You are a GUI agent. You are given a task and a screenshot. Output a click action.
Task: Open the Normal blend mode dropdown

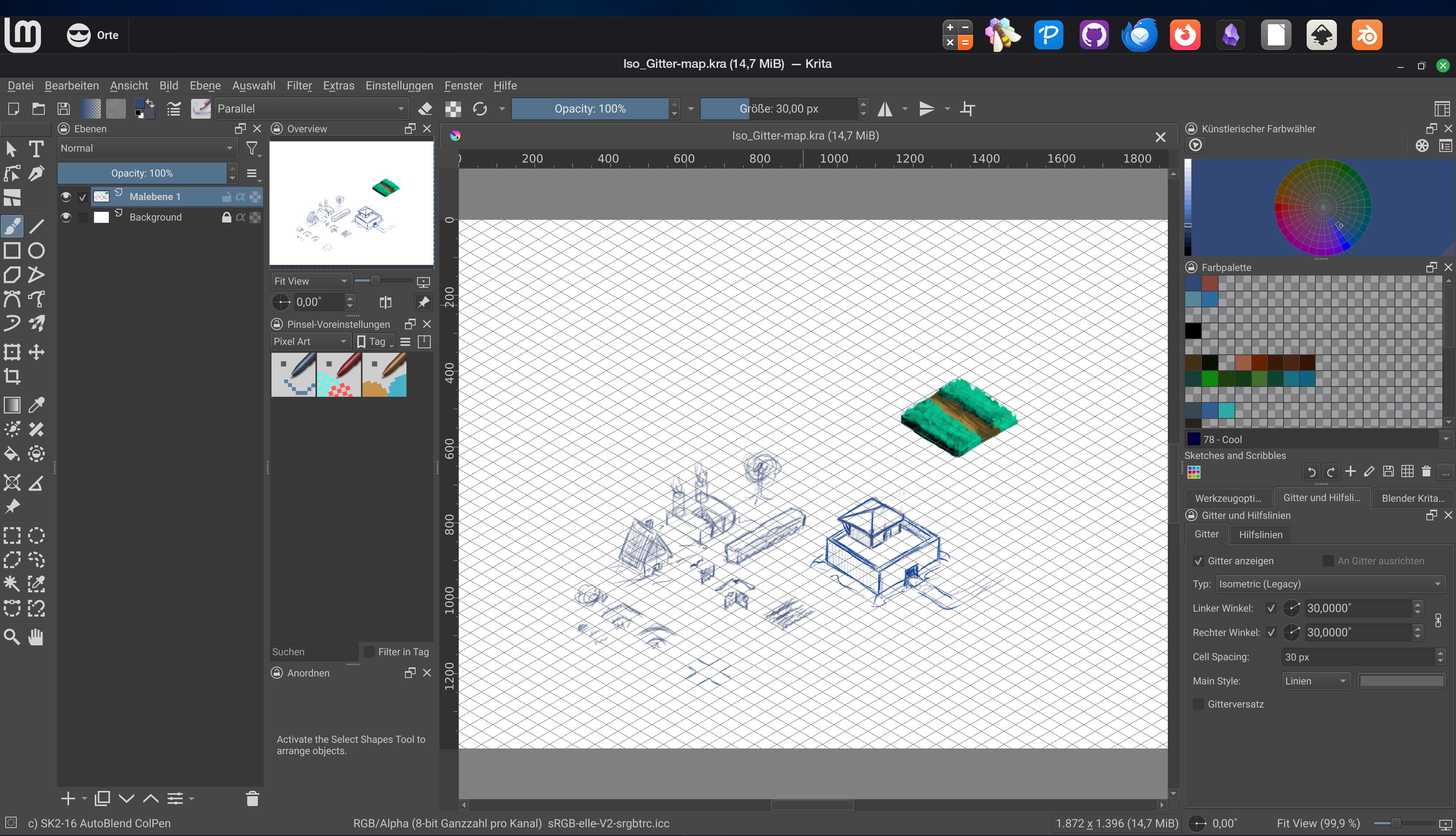tap(147, 148)
